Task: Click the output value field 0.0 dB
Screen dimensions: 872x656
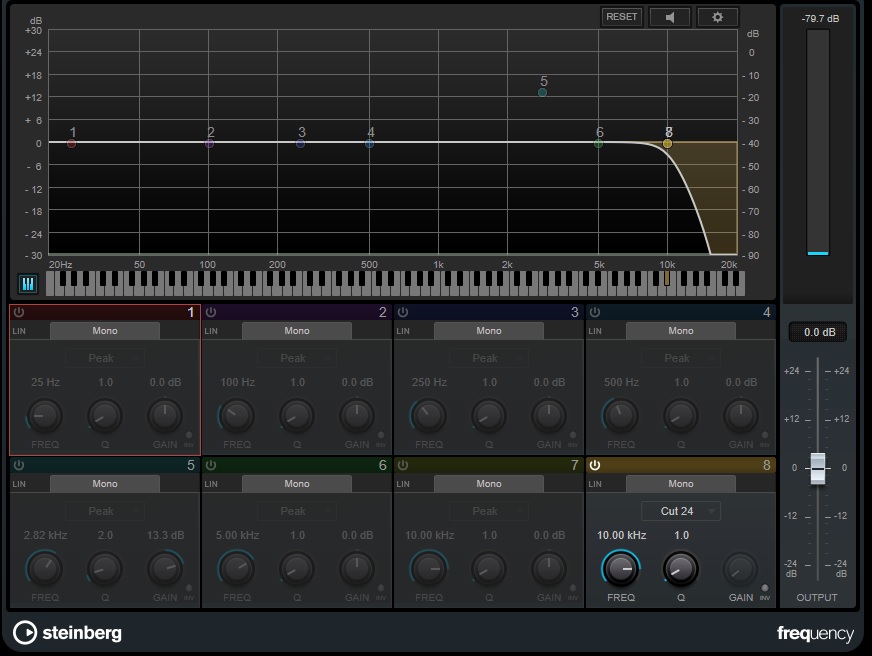Action: coord(818,332)
